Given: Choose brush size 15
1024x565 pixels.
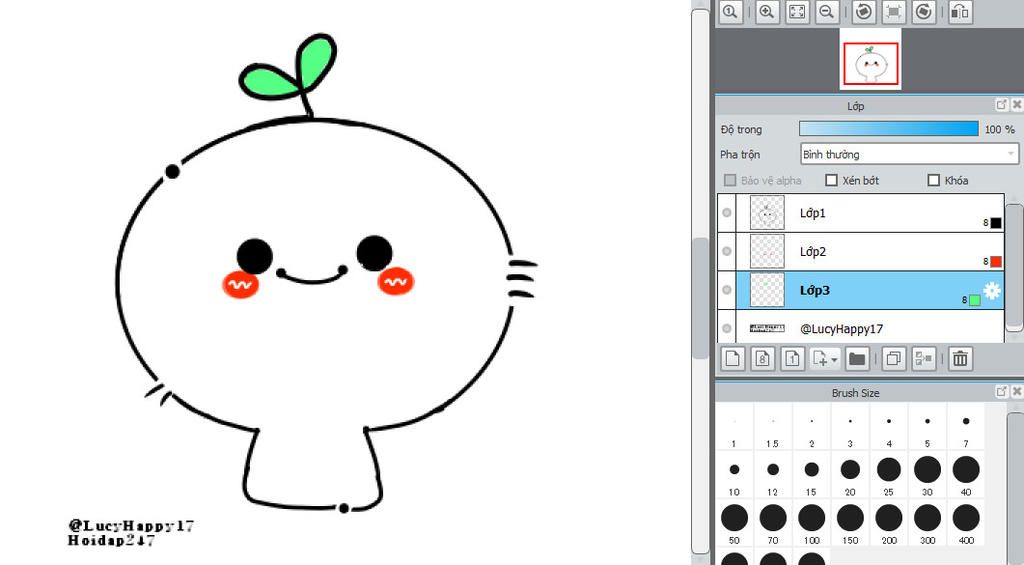Looking at the screenshot, I should [812, 476].
